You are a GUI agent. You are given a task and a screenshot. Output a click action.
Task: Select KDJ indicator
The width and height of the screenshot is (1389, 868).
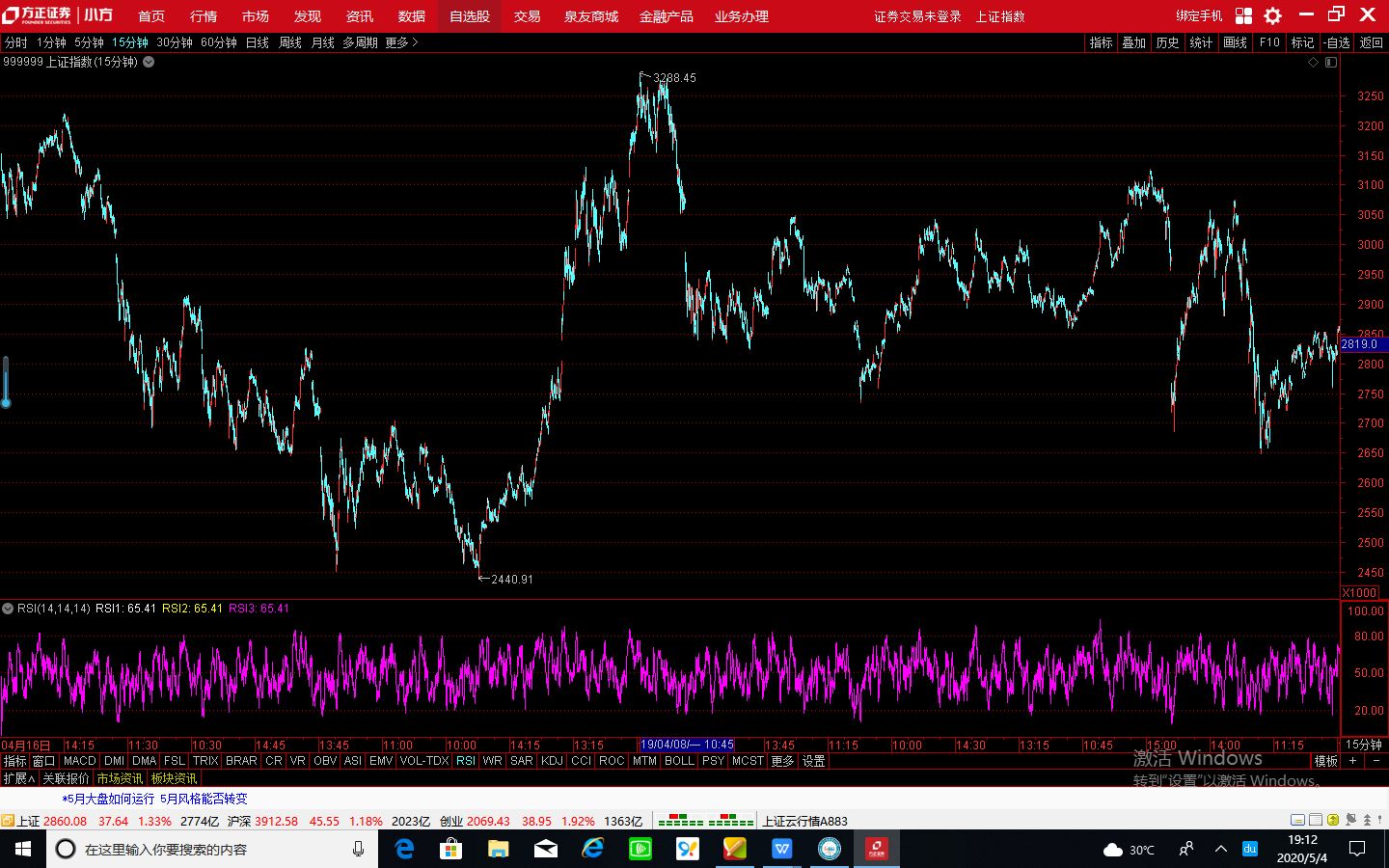553,761
